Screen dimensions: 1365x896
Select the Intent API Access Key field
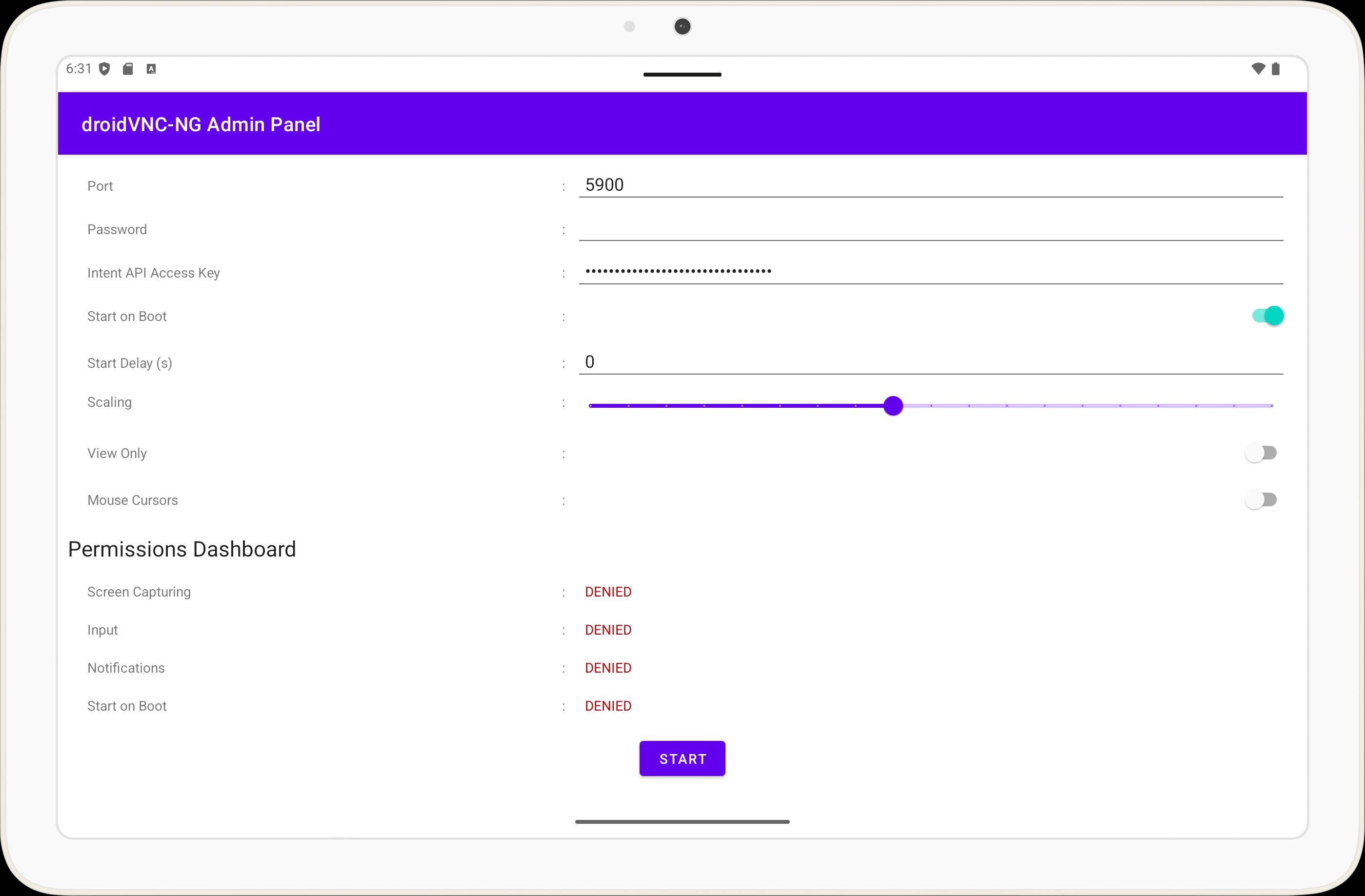(x=930, y=271)
